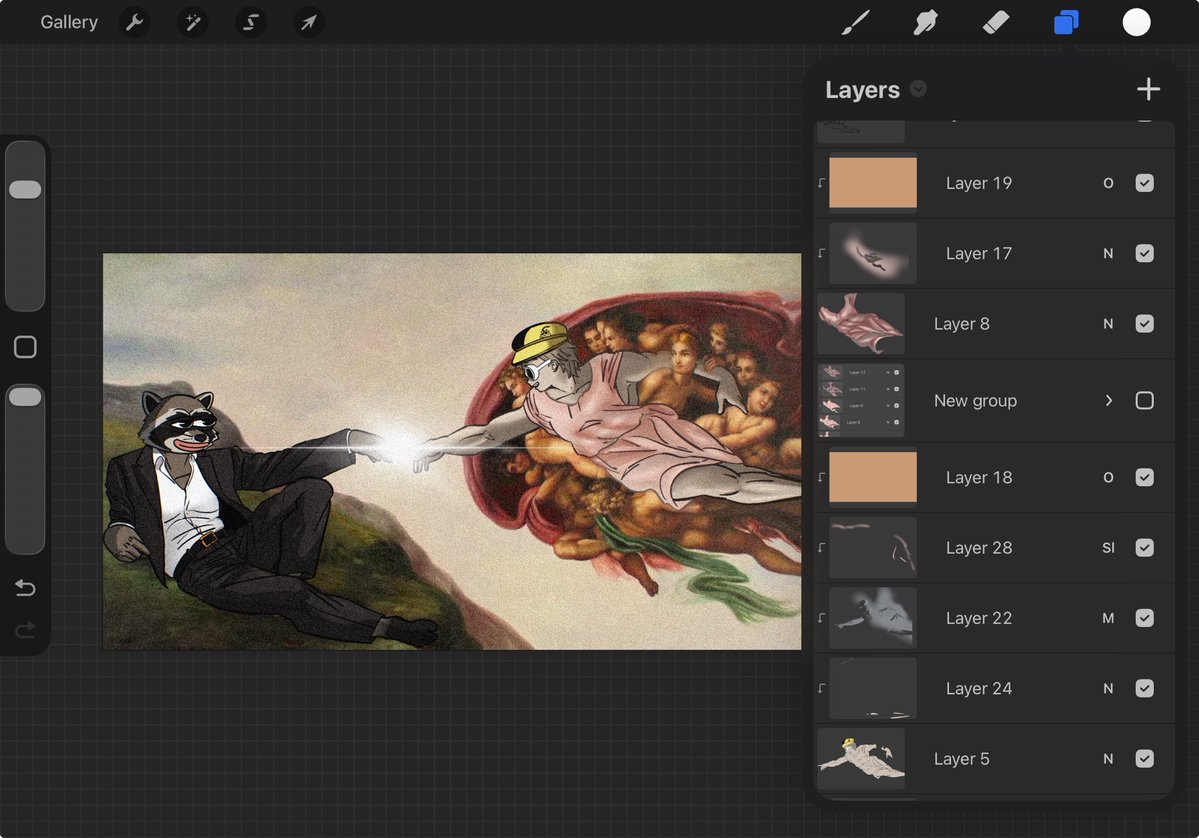This screenshot has height=838, width=1199.
Task: Open blend mode SI for Layer 28
Action: 1108,547
